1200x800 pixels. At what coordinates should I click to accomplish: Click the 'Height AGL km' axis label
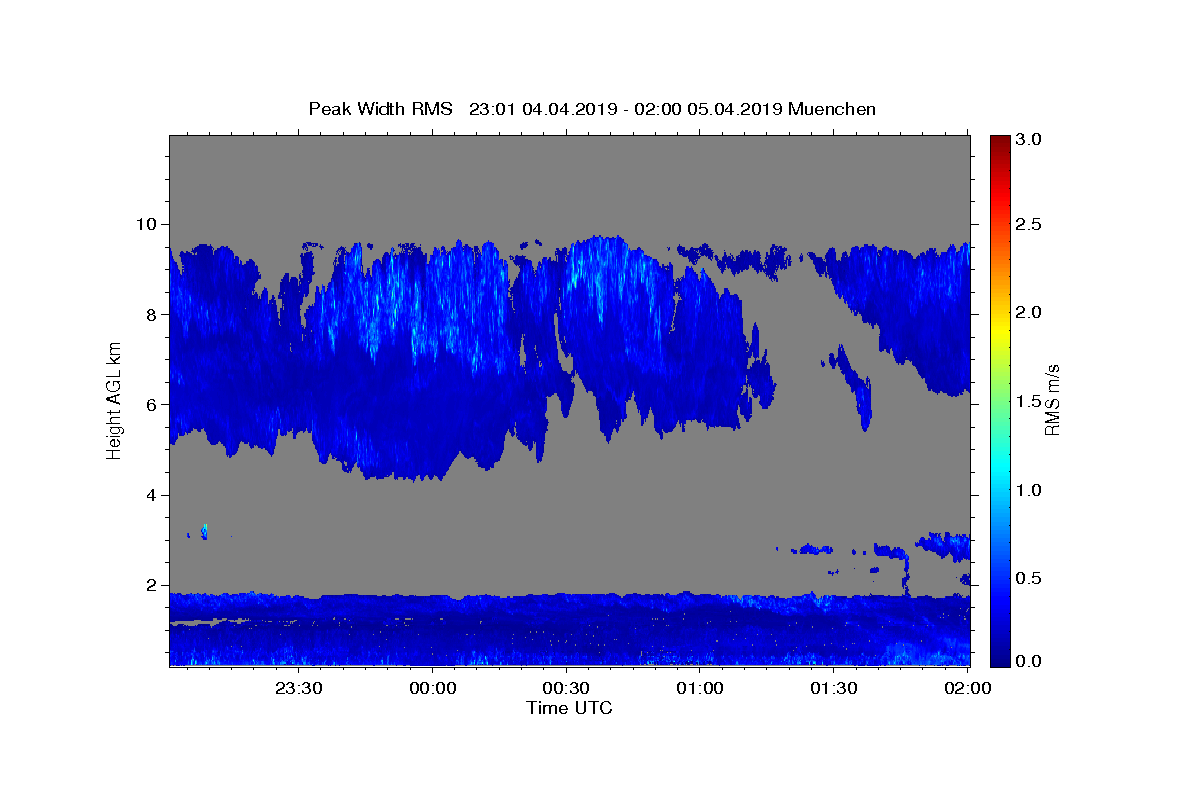(114, 401)
